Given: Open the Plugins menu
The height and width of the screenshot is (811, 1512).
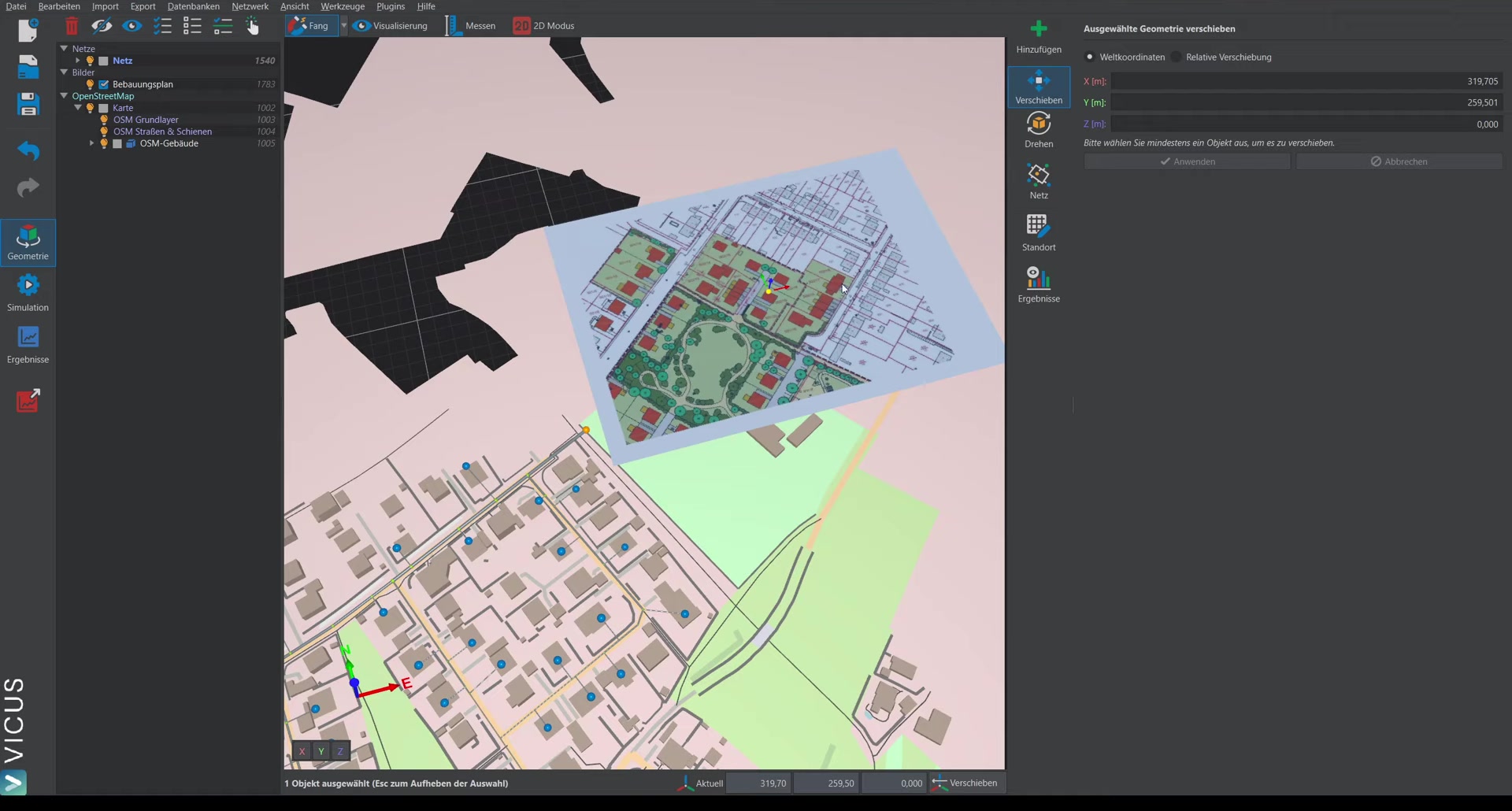Looking at the screenshot, I should tap(391, 6).
